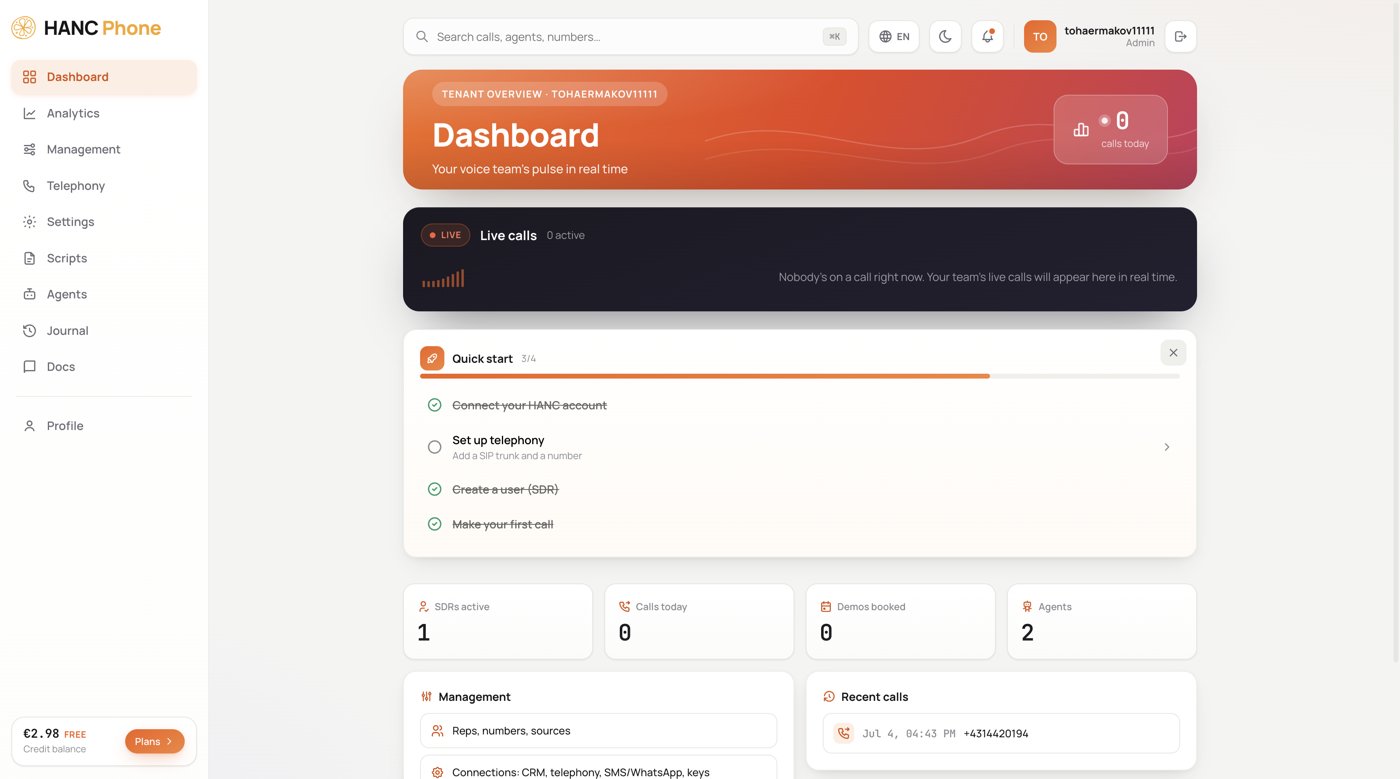The width and height of the screenshot is (1400, 779).
Task: Click the Agents card robot icon
Action: point(1027,607)
